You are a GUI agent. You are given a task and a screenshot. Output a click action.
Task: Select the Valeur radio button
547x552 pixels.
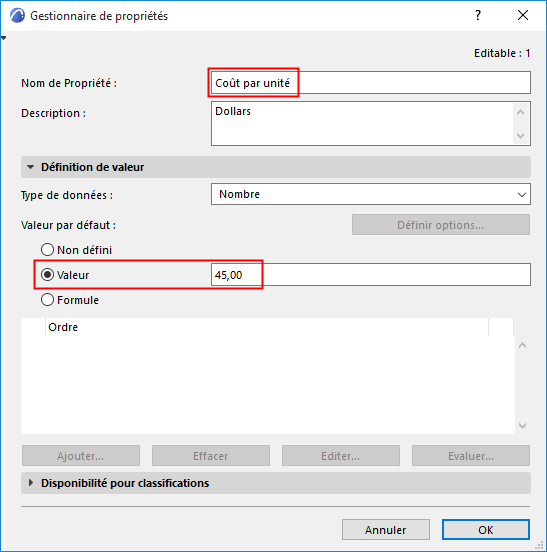click(47, 275)
